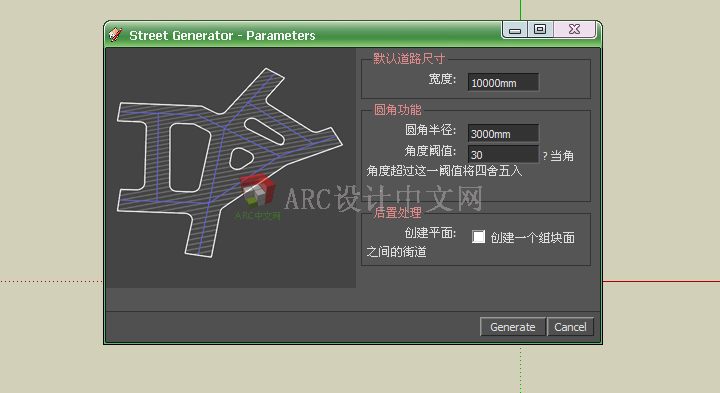This screenshot has width=720, height=393.
Task: Click the street layout preview image
Action: (x=231, y=168)
